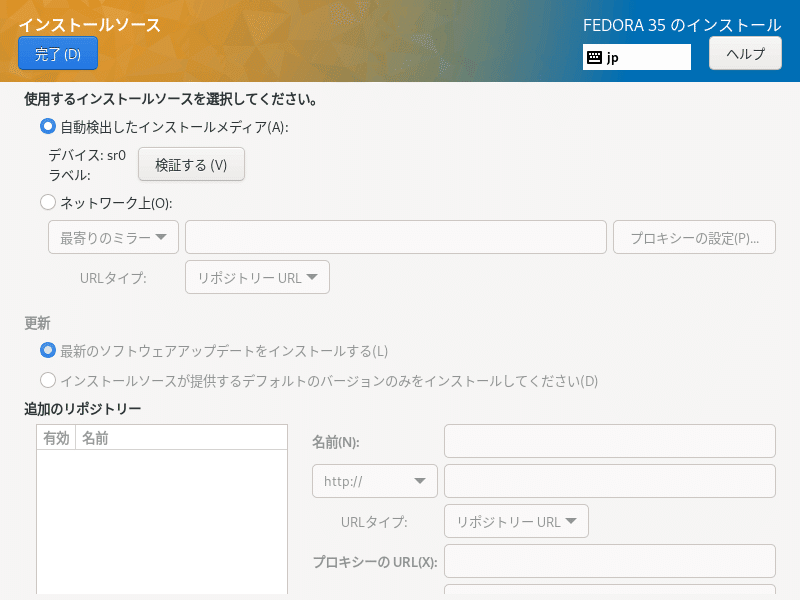Click the '更新' section label
The width and height of the screenshot is (800, 600).
37,323
